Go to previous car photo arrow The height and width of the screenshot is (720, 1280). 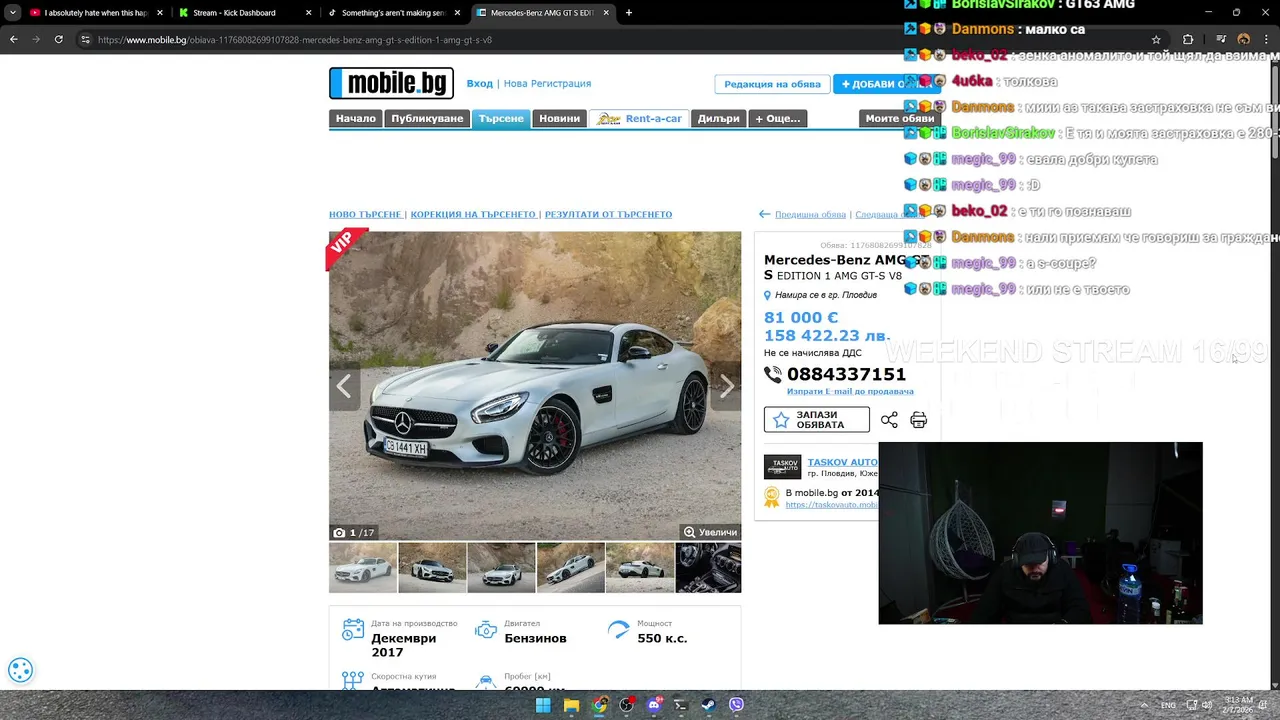click(343, 386)
